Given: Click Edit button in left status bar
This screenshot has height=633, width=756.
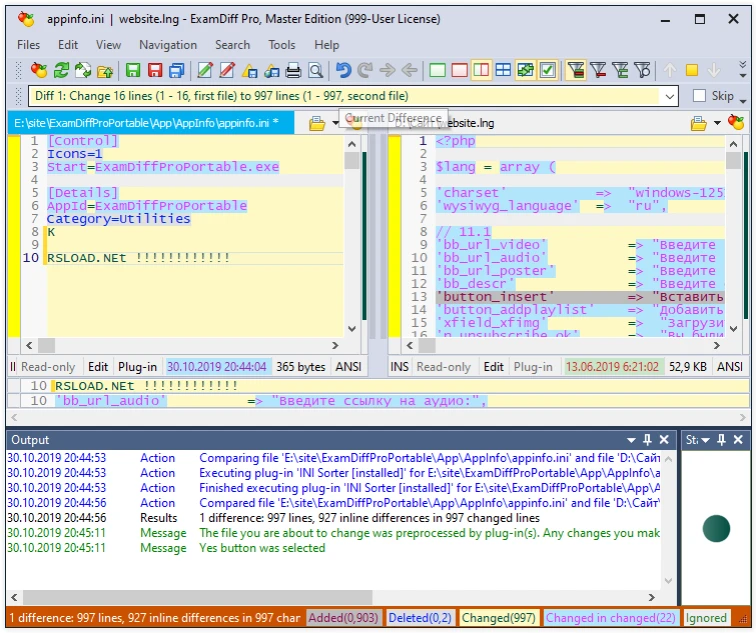Looking at the screenshot, I should pos(98,367).
